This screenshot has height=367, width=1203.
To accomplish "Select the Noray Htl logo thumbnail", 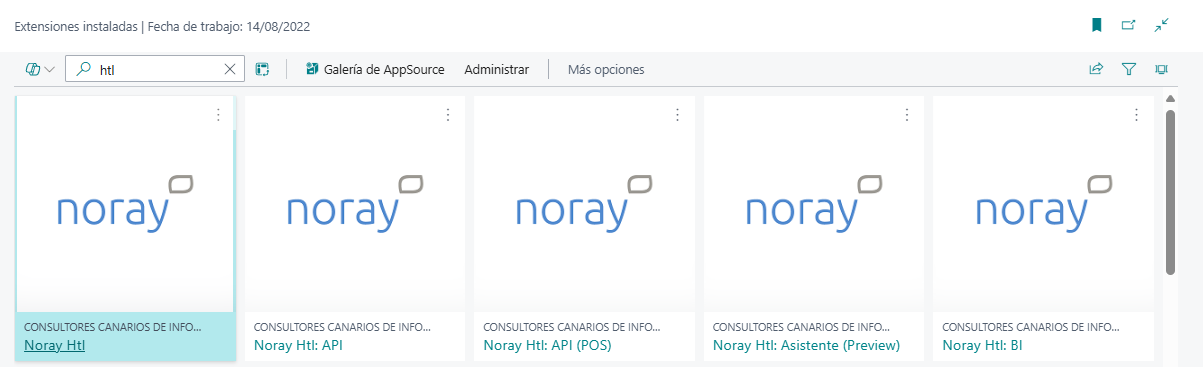I will pyautogui.click(x=125, y=203).
